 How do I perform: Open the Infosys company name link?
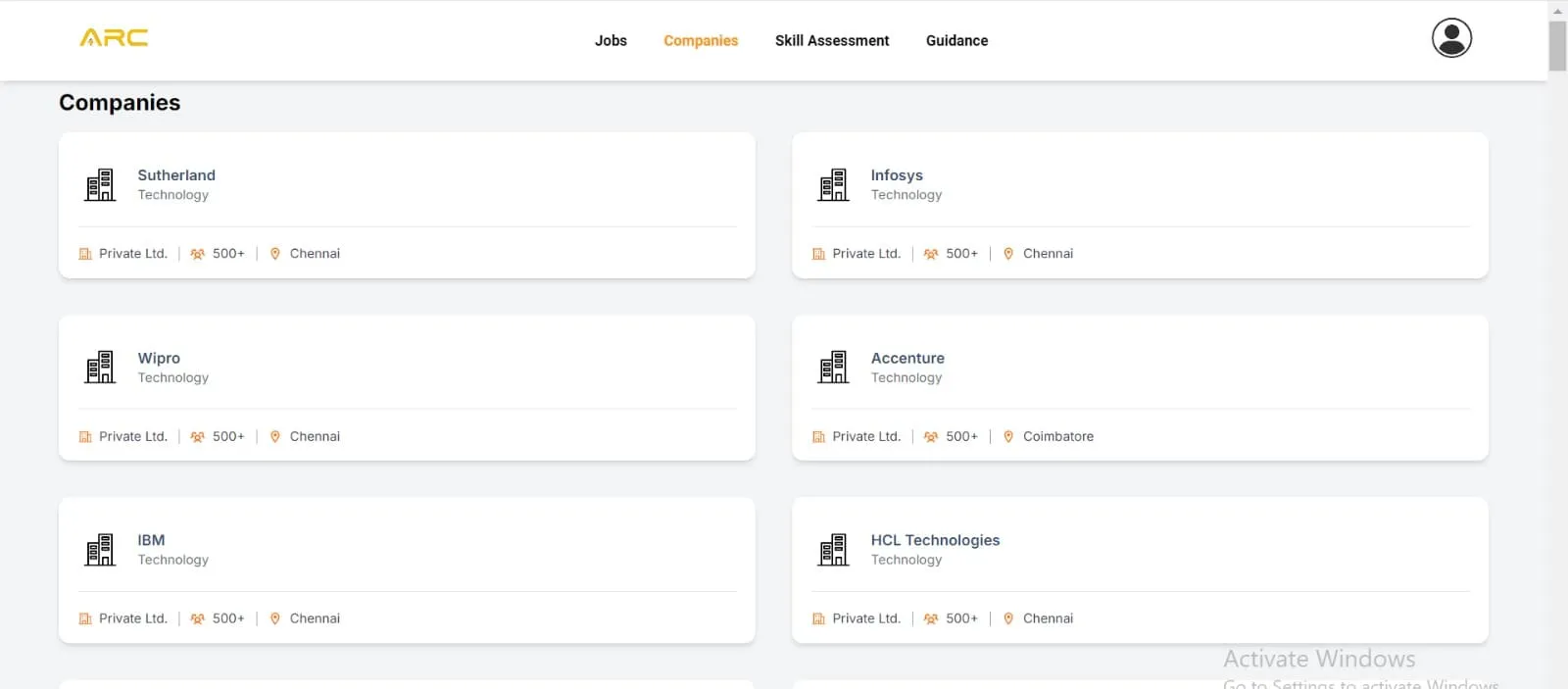[x=897, y=175]
